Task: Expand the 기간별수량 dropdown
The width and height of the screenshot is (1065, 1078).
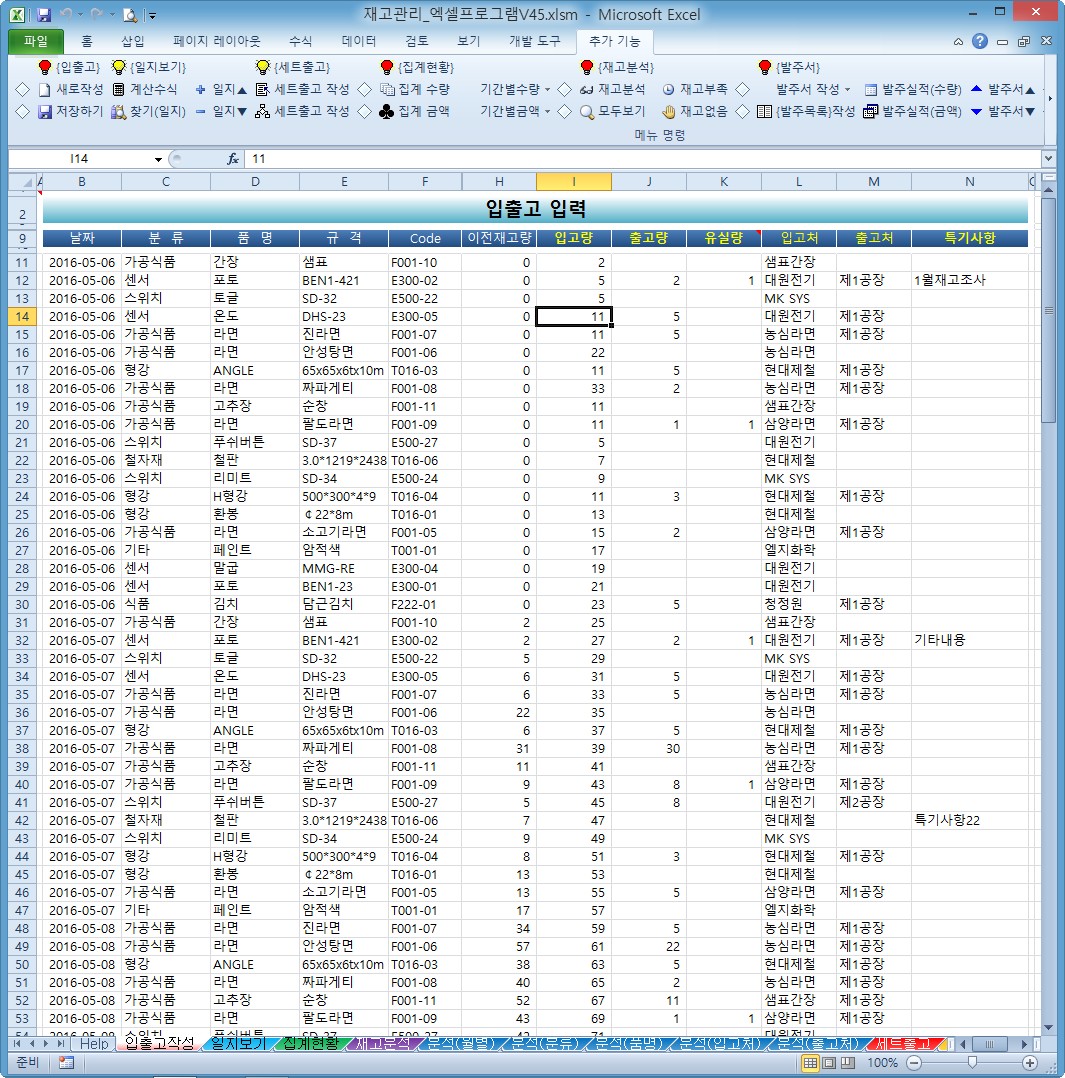Action: (547, 89)
